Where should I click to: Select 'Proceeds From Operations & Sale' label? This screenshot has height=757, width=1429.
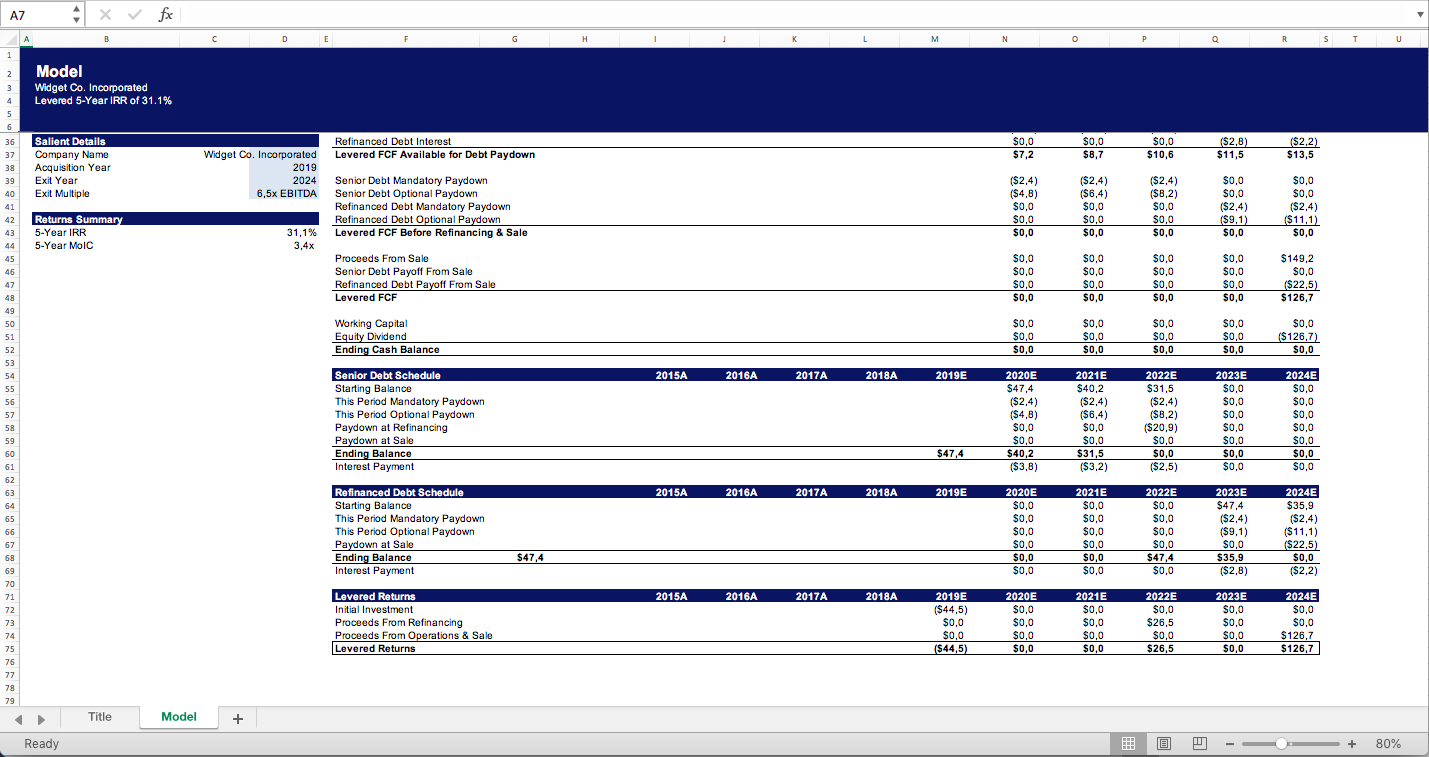tap(414, 635)
